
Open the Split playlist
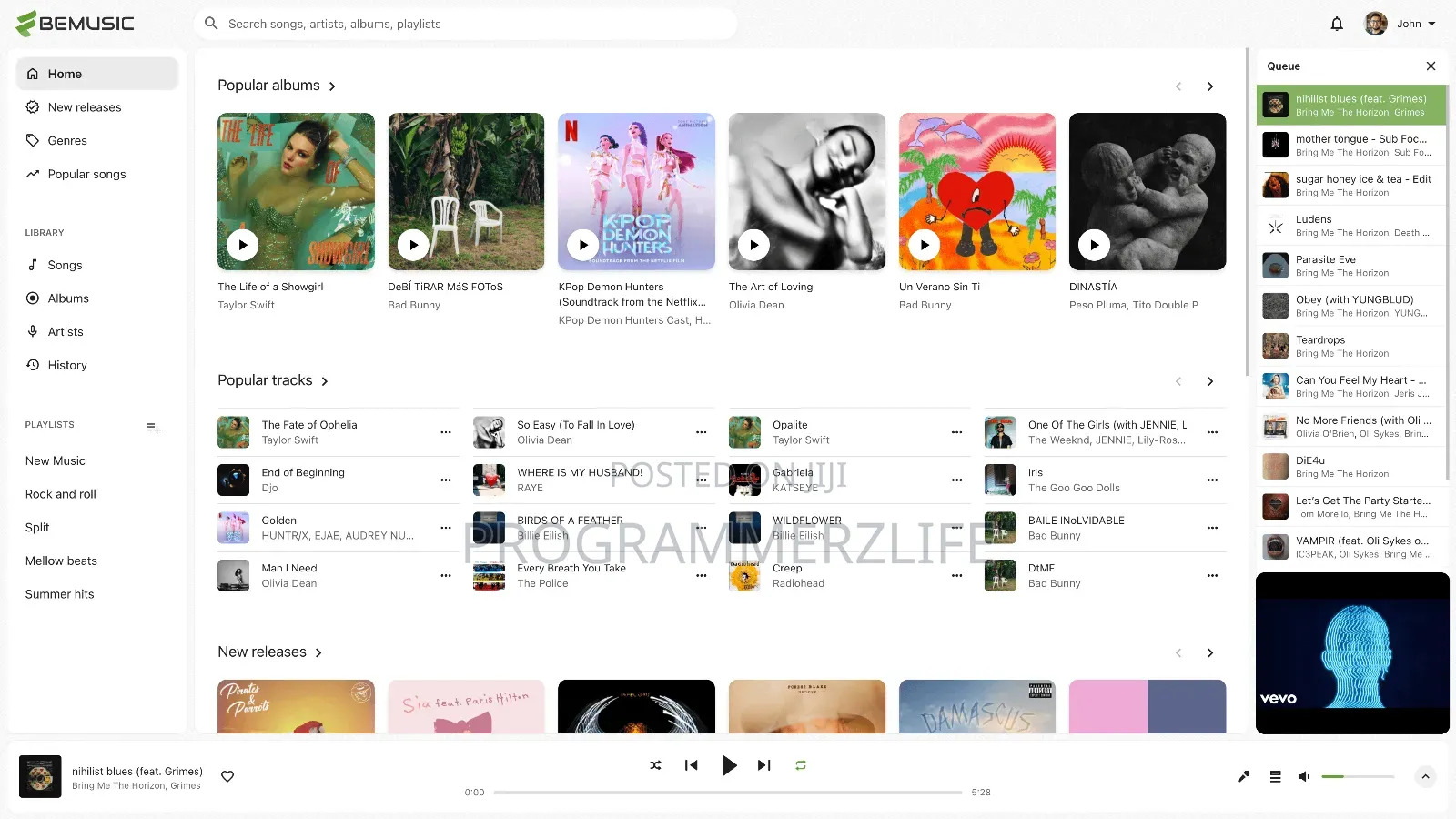(x=37, y=528)
